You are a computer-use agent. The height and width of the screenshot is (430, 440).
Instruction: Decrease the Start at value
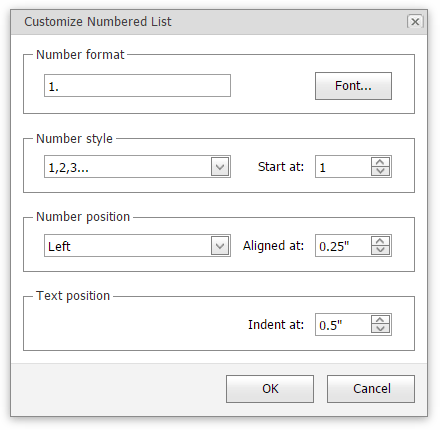pyautogui.click(x=380, y=171)
